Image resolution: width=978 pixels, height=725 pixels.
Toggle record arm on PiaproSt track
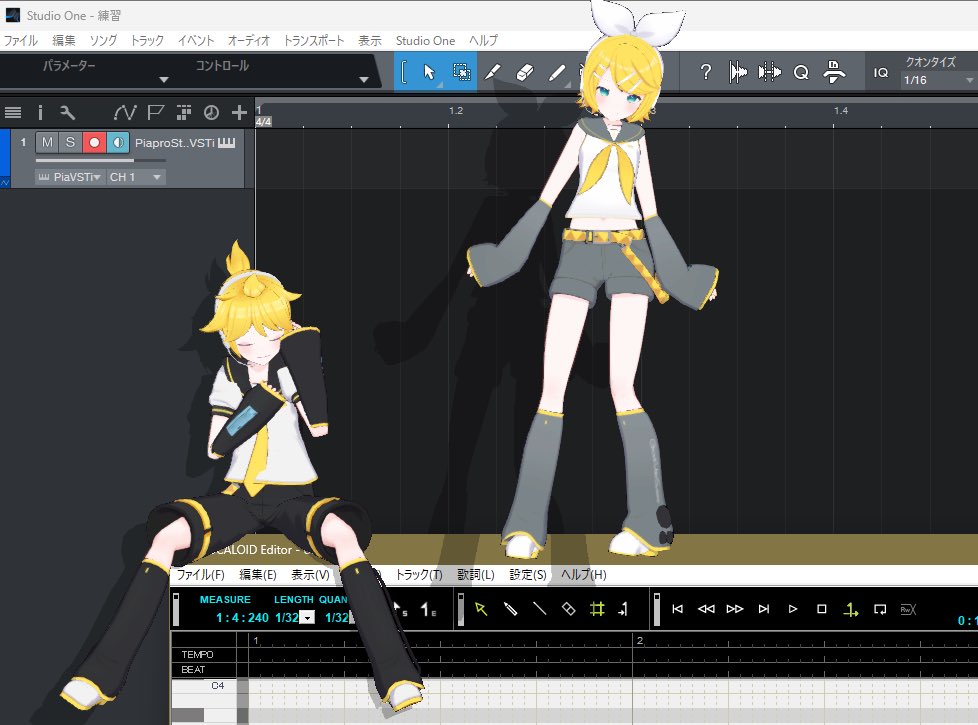tap(94, 142)
